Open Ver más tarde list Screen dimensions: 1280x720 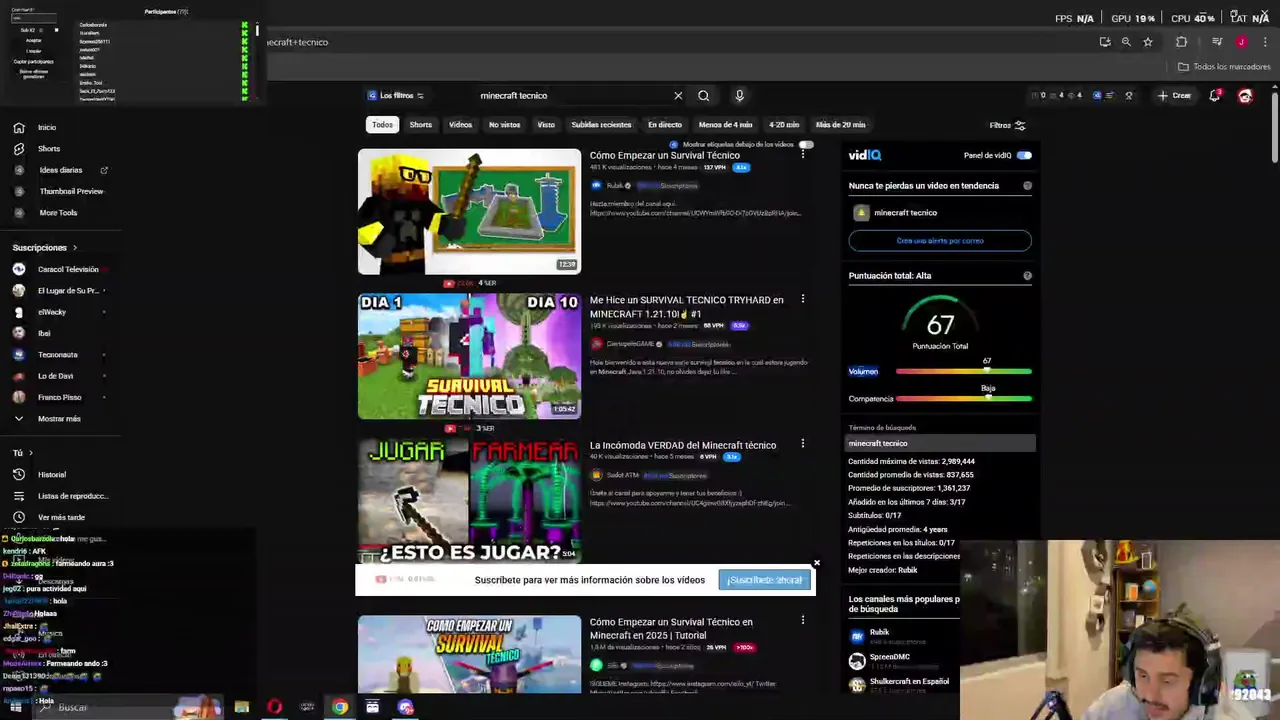[x=61, y=517]
